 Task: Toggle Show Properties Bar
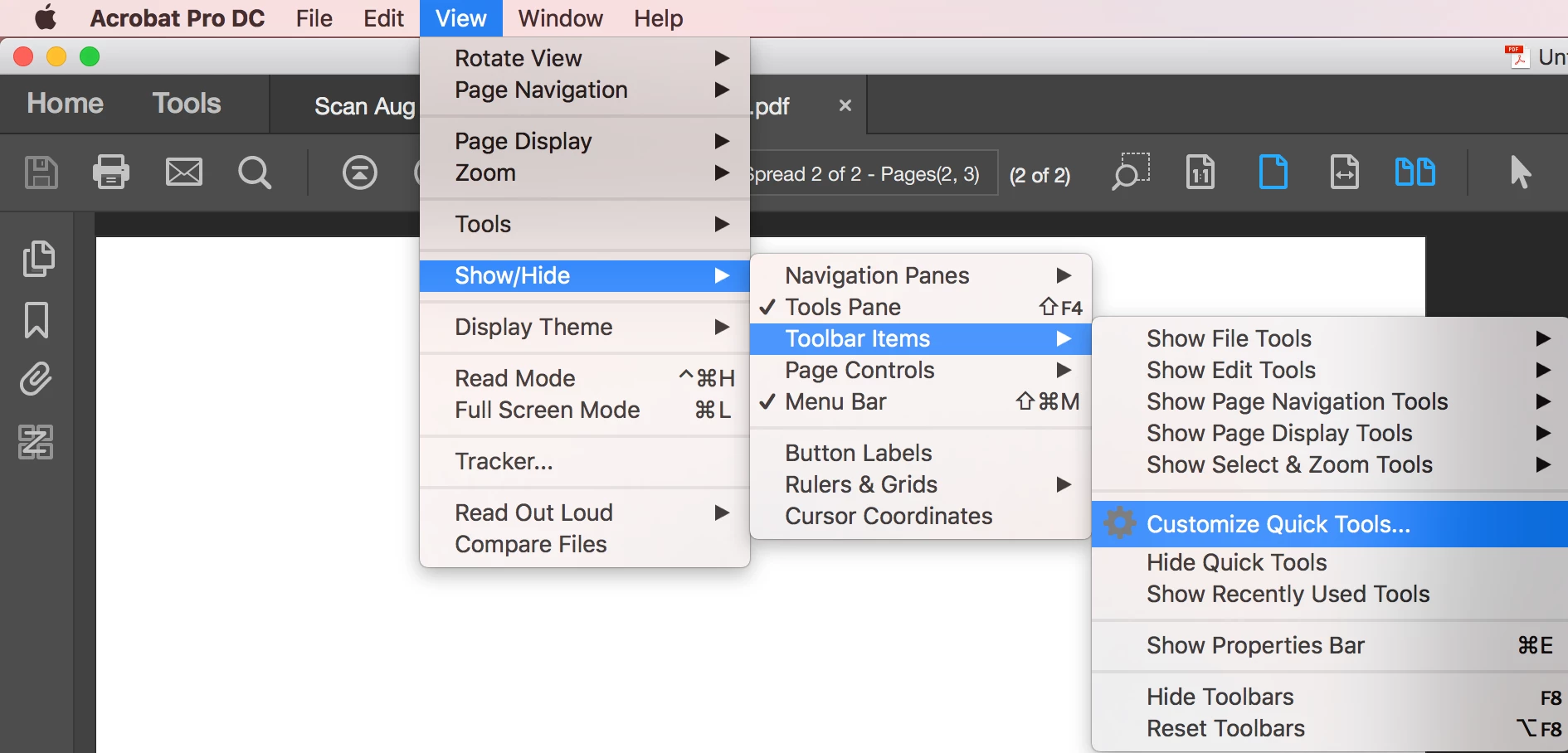click(x=1330, y=645)
